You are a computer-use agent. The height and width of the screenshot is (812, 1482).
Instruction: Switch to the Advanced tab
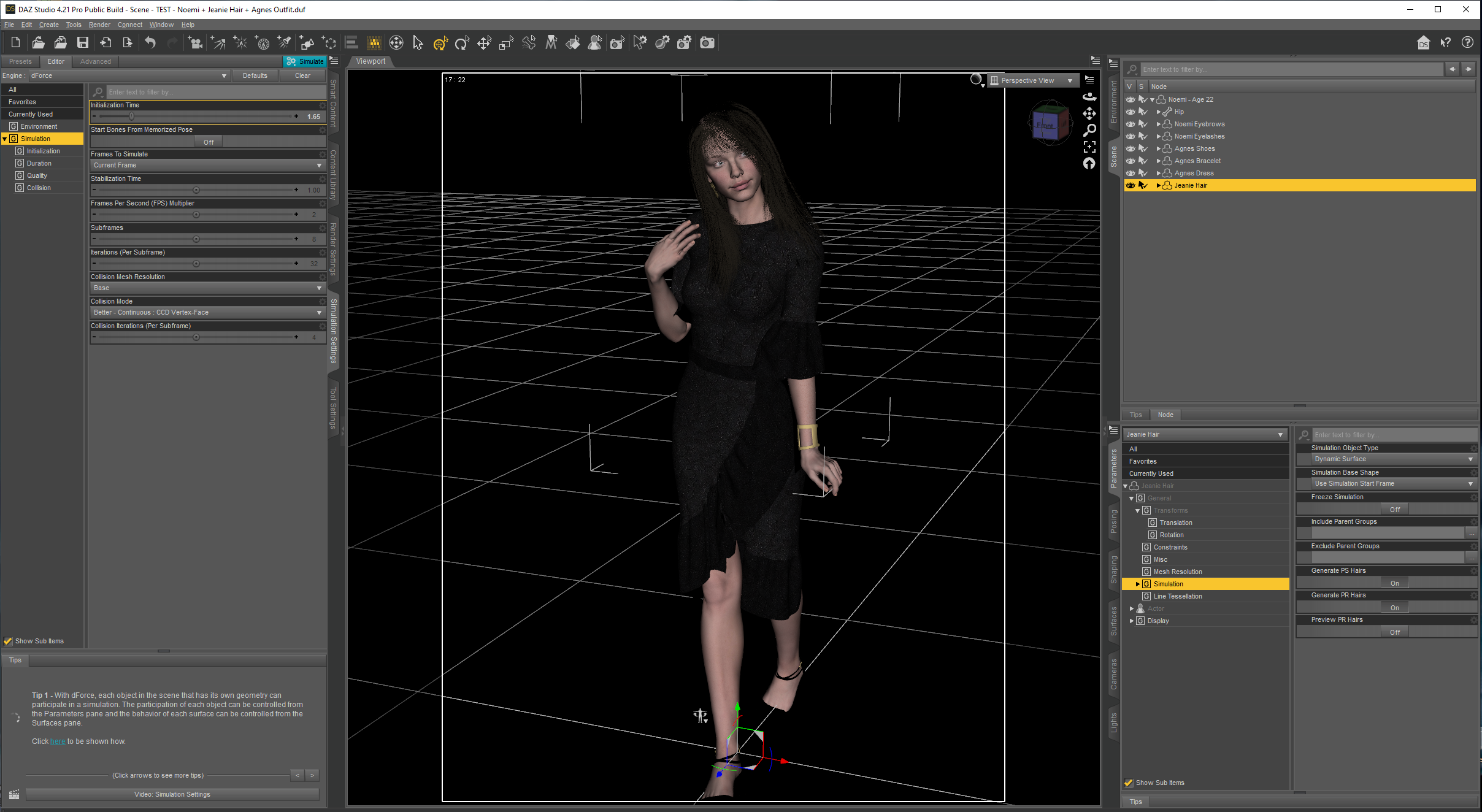point(96,61)
